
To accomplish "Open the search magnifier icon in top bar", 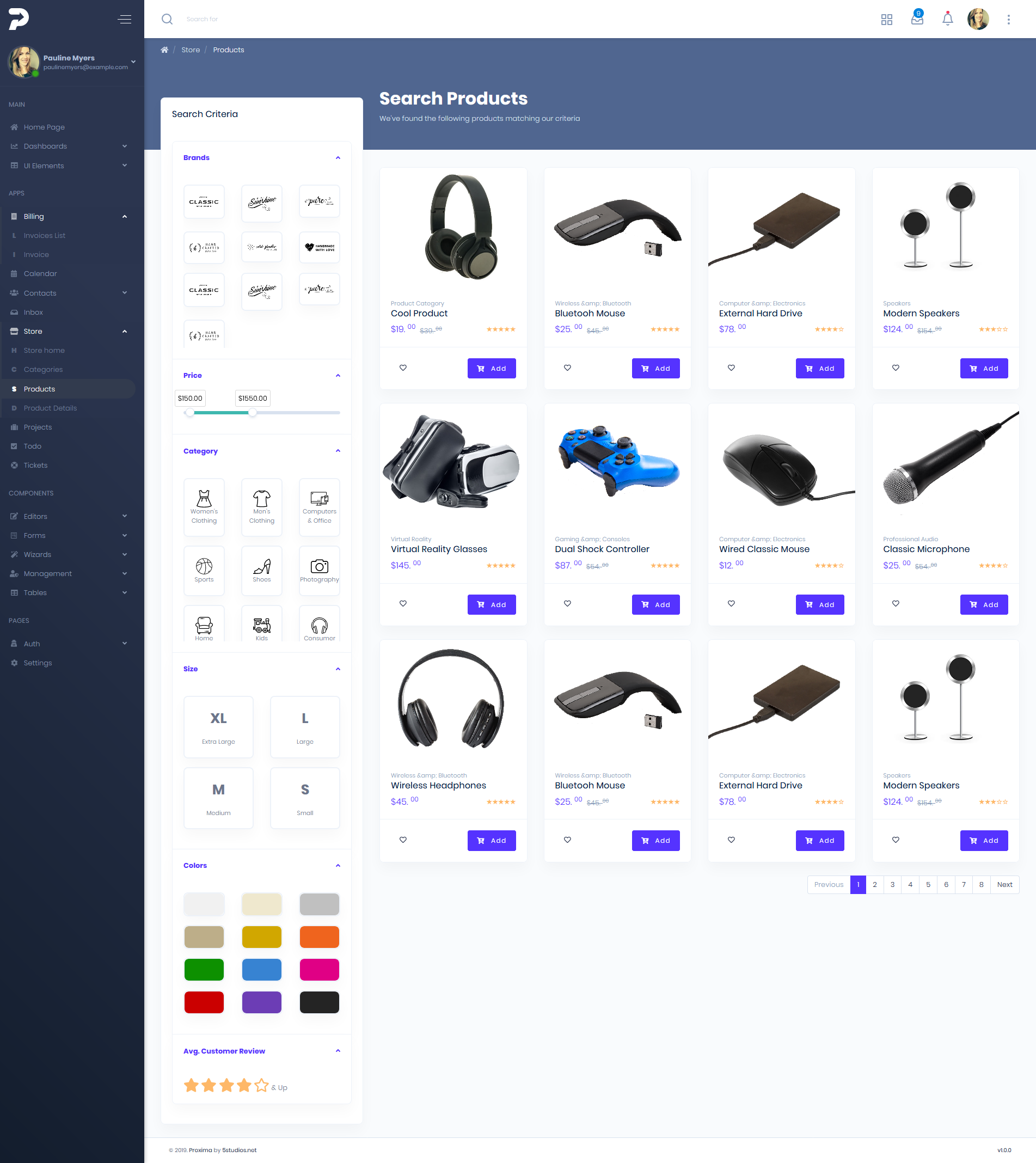I will pos(167,19).
